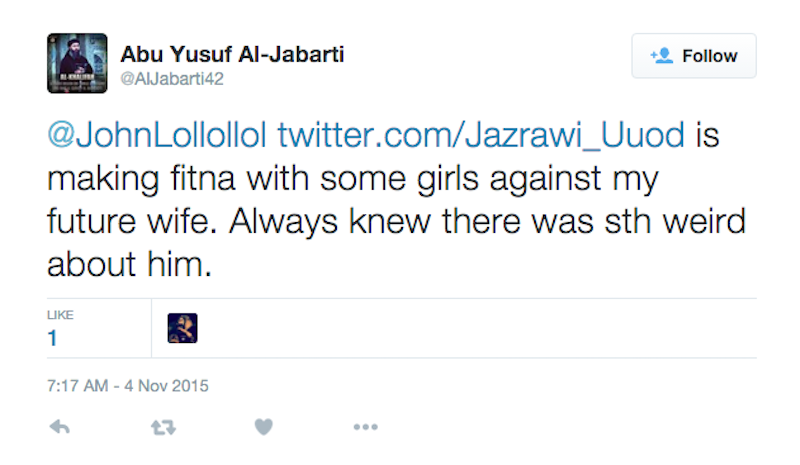This screenshot has width=800, height=465.
Task: Click the add-person icon inside Follow
Action: click(661, 56)
